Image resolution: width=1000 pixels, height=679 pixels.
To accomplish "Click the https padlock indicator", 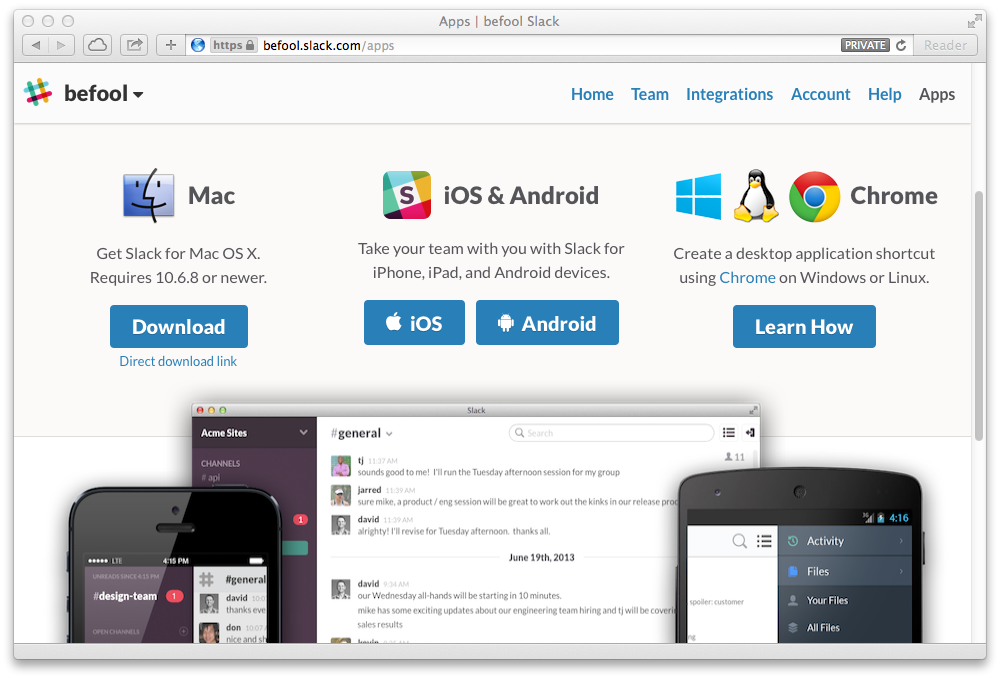I will point(233,45).
